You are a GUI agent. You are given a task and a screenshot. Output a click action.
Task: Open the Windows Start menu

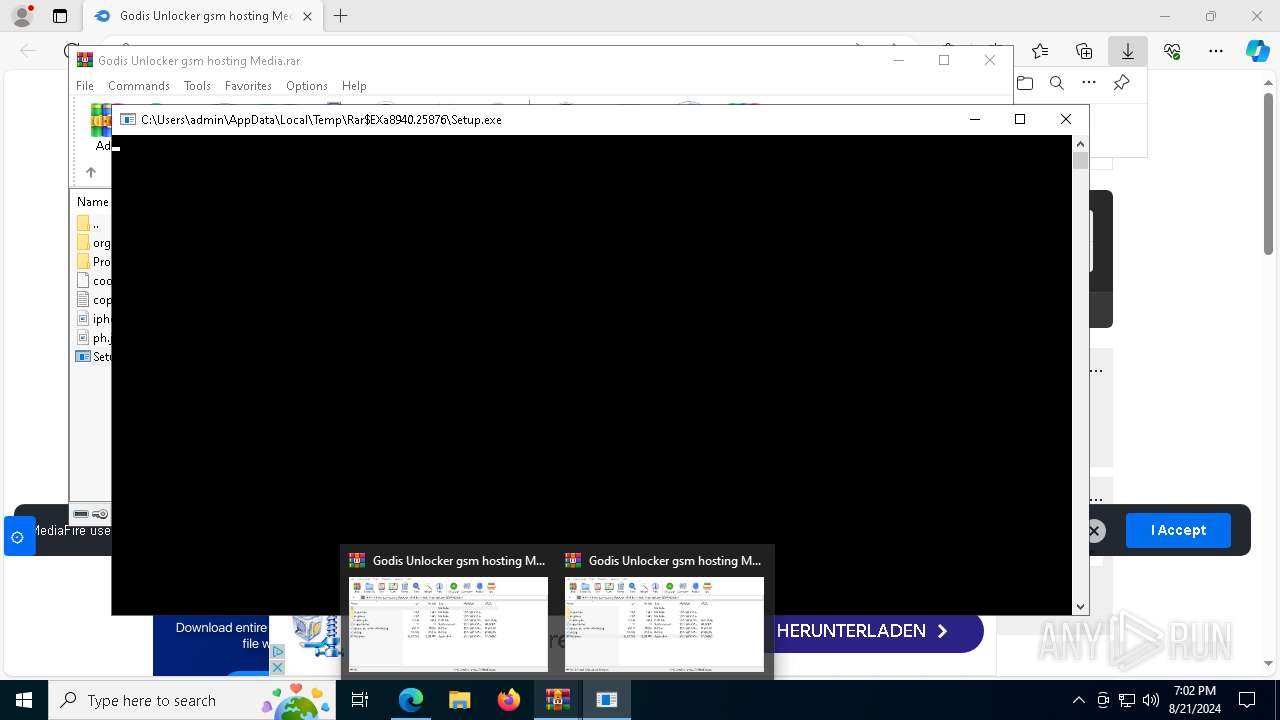pos(24,700)
